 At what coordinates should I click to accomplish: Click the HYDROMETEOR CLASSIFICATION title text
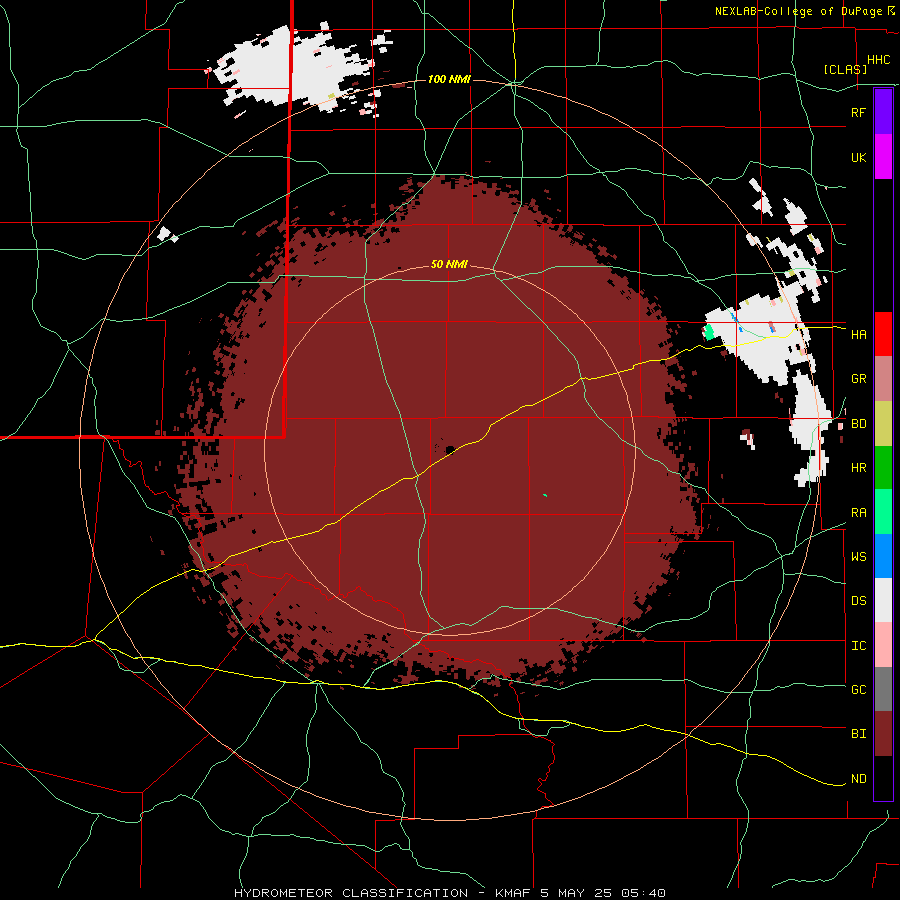[x=351, y=893]
